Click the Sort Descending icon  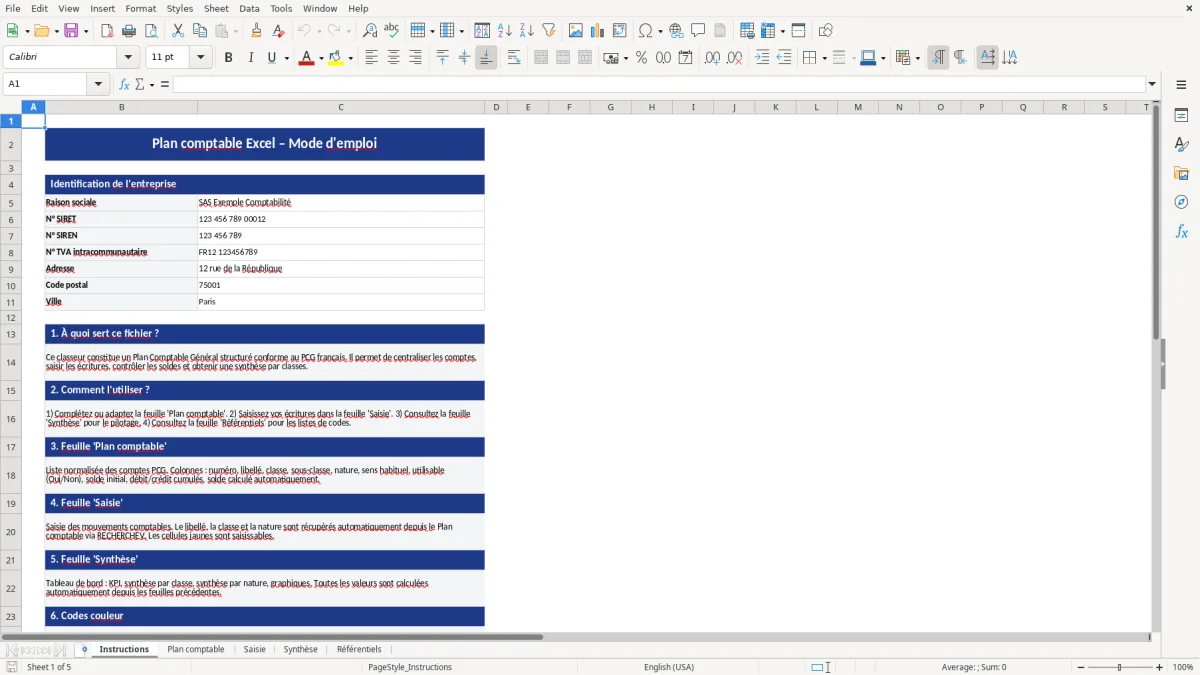pyautogui.click(x=526, y=31)
